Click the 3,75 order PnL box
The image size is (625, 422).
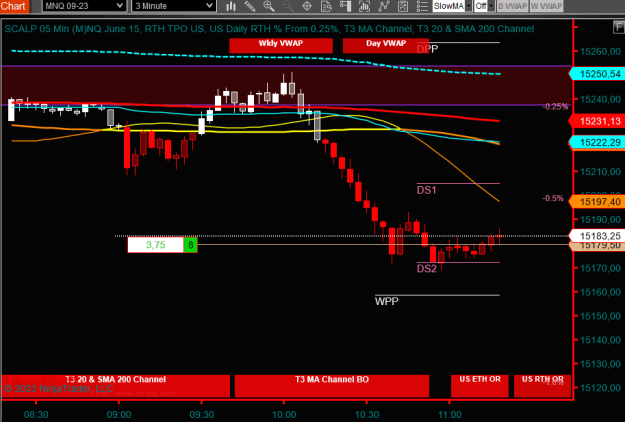[155, 245]
